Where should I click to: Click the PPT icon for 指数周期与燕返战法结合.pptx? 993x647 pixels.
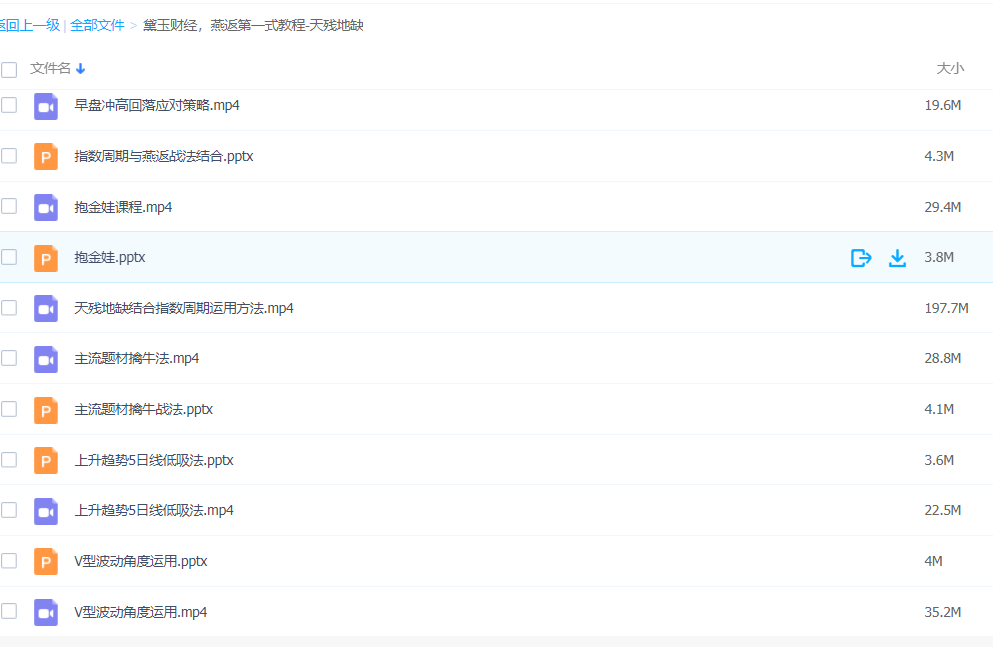pyautogui.click(x=46, y=156)
